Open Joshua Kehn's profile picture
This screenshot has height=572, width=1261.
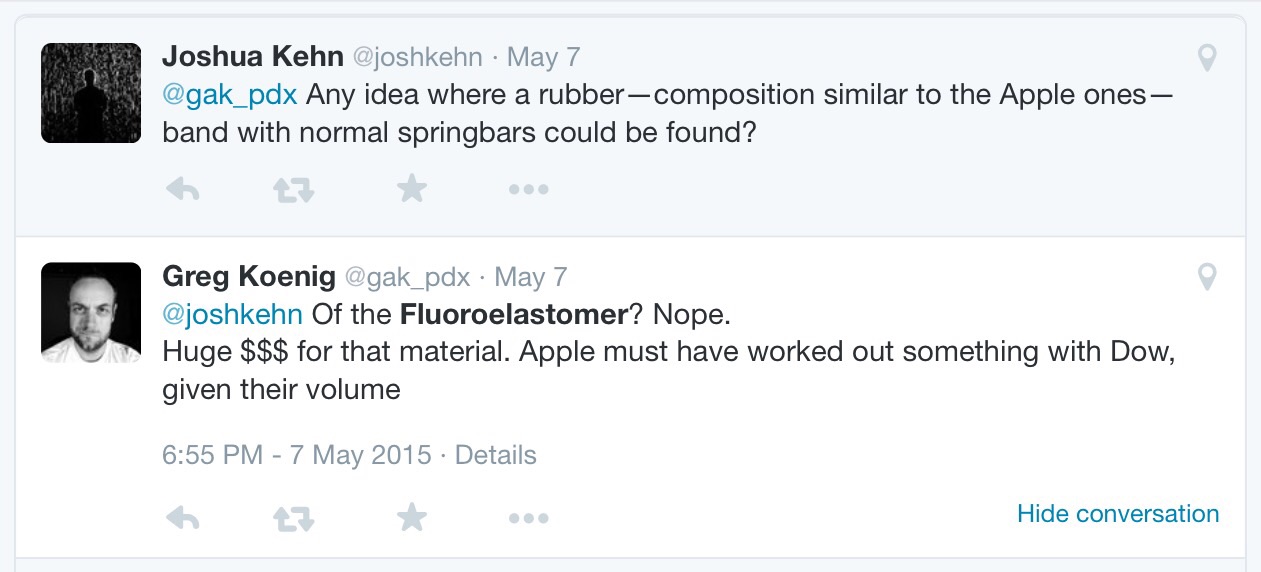pyautogui.click(x=91, y=93)
